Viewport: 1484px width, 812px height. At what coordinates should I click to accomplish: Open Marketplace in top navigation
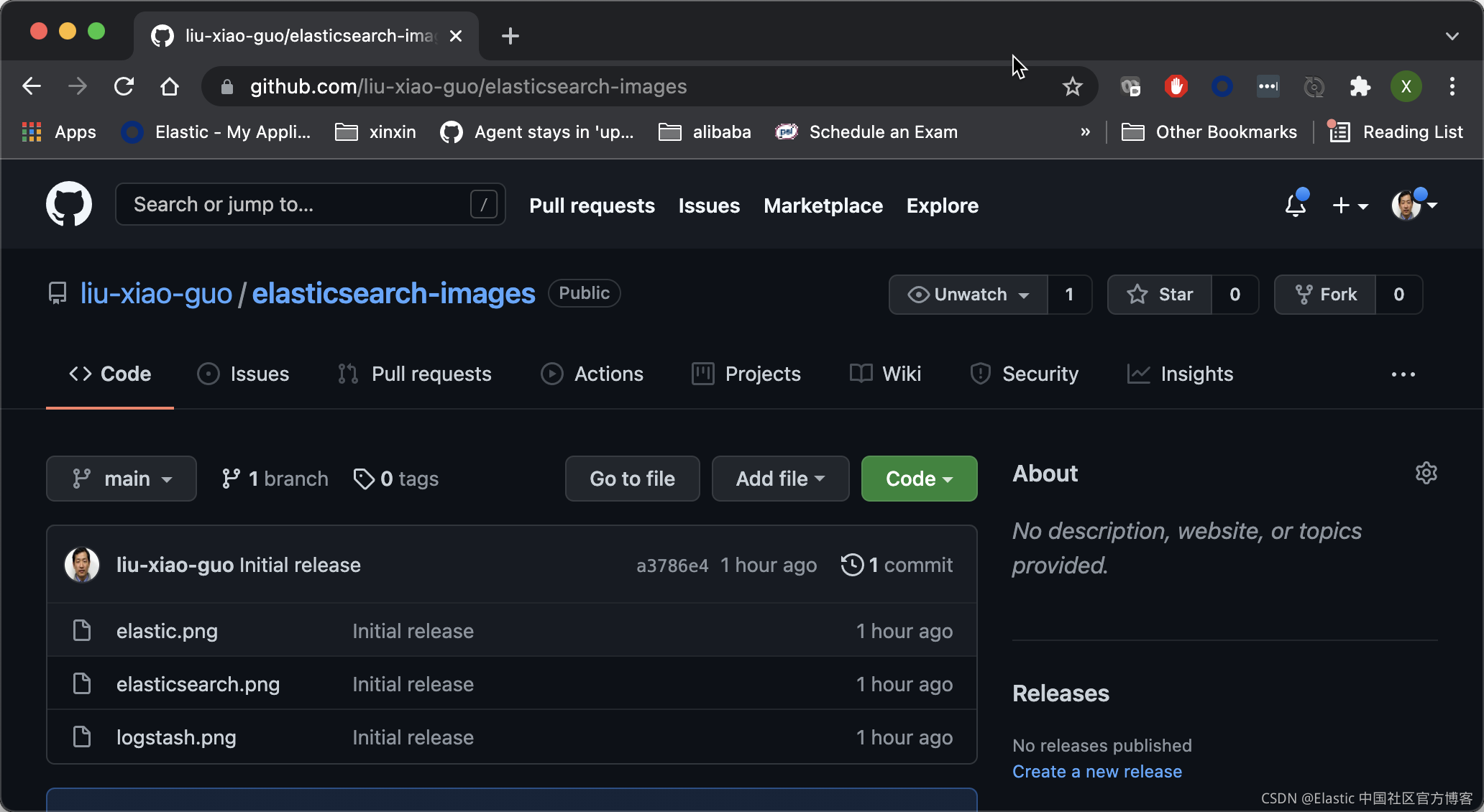point(823,206)
